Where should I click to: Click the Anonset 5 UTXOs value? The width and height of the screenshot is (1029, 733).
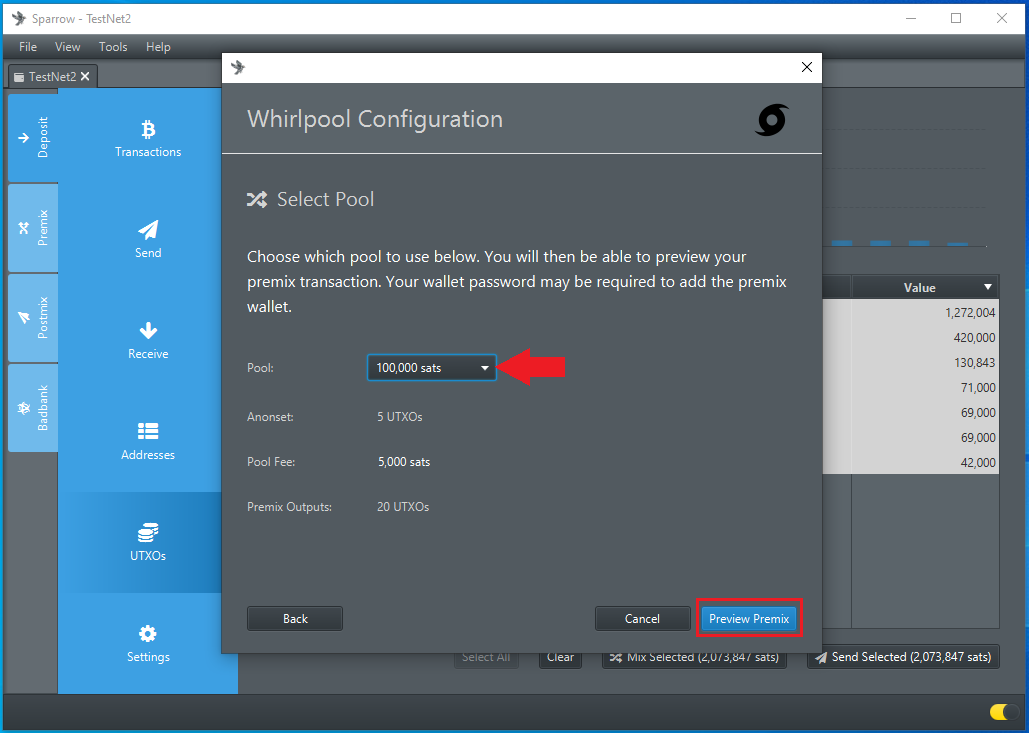(400, 417)
